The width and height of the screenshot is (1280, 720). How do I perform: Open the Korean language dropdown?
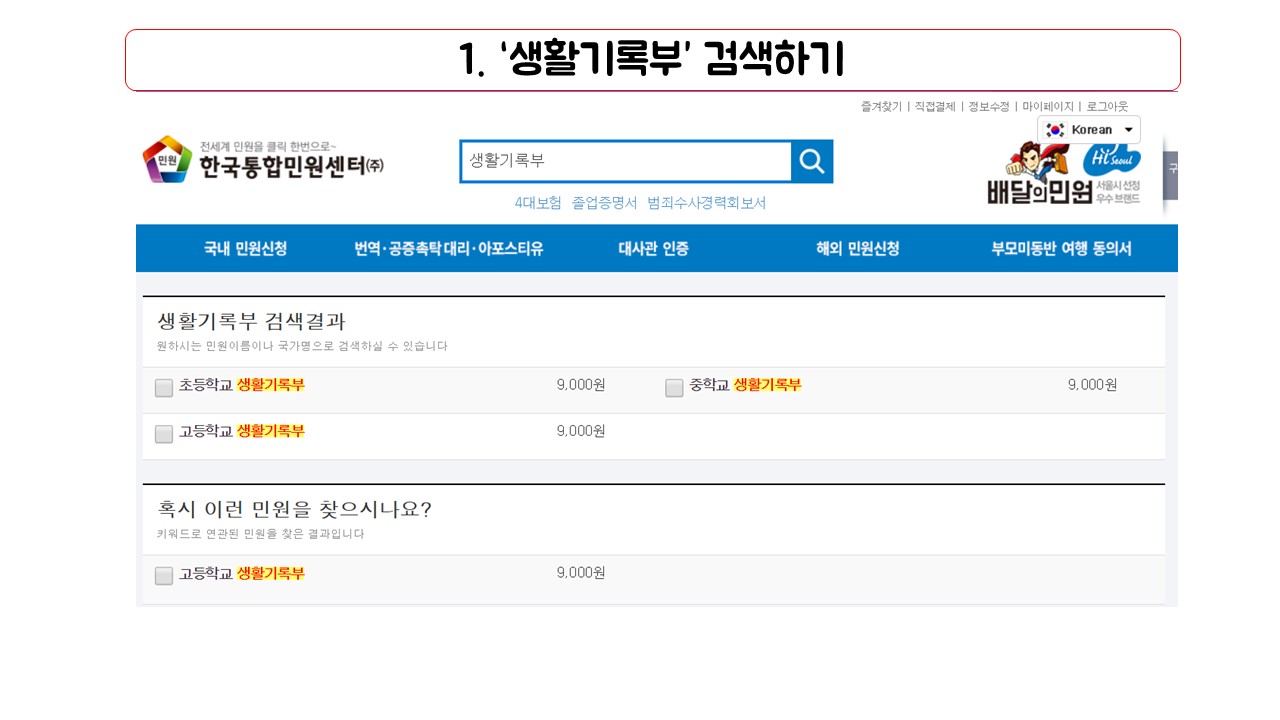click(1089, 130)
